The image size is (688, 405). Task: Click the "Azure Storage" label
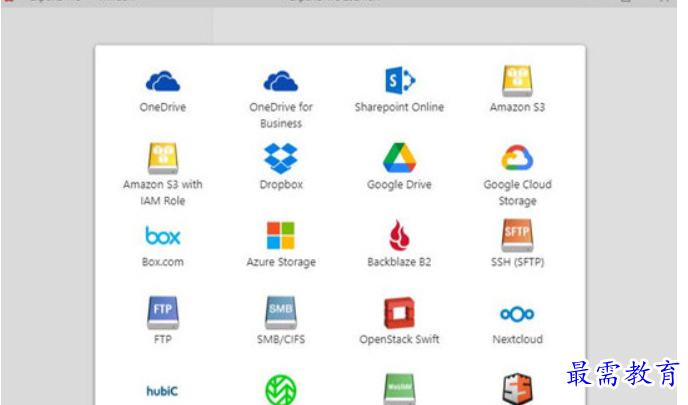point(281,262)
